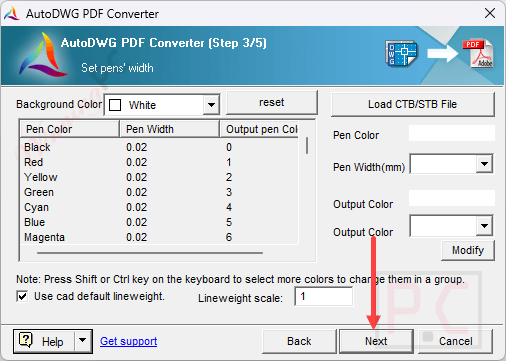Open the Get support link

pyautogui.click(x=129, y=341)
